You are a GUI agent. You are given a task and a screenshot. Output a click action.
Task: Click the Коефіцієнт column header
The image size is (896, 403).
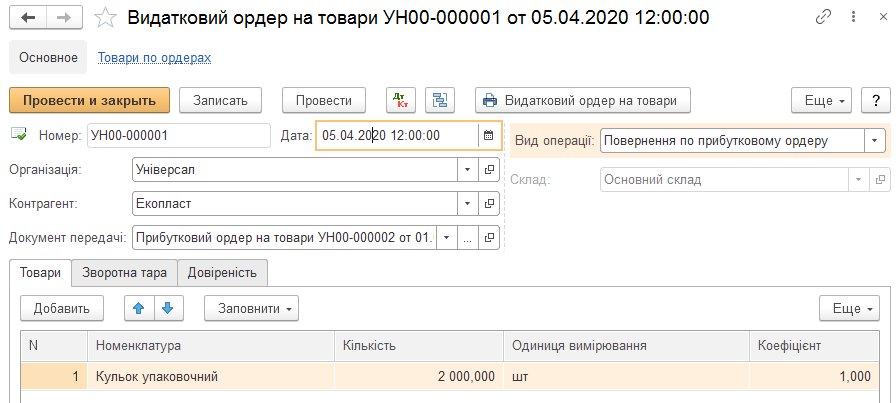tap(814, 346)
